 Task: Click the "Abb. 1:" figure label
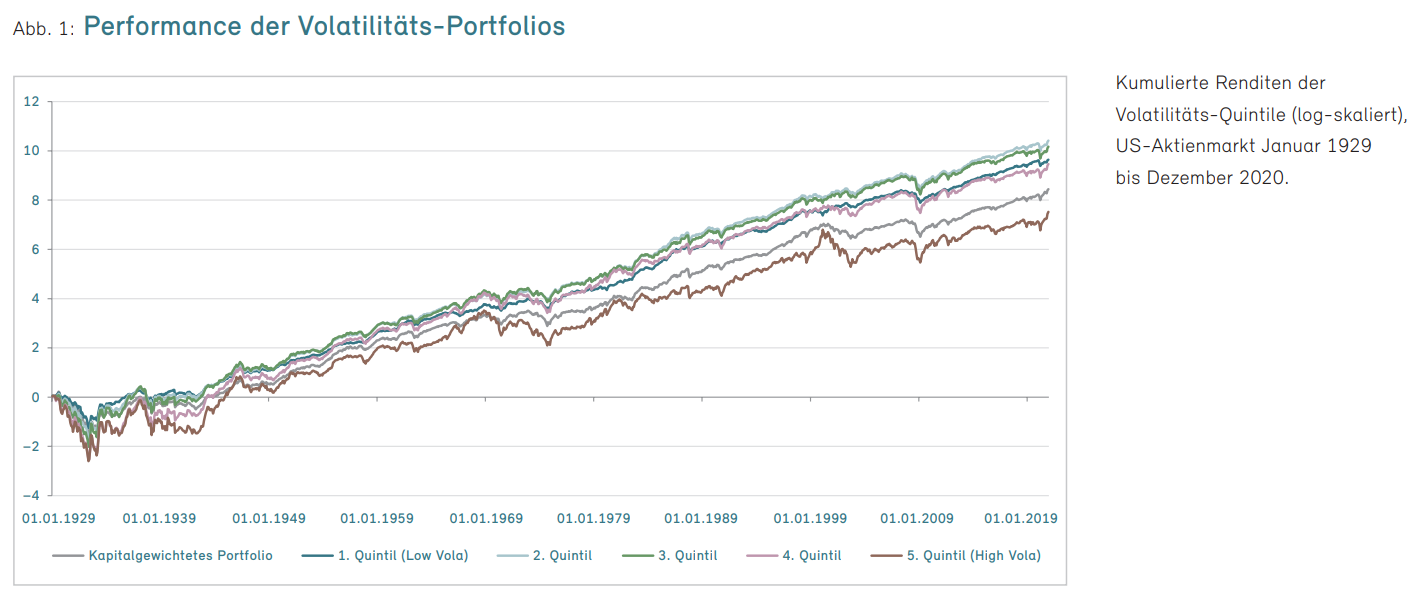[x=44, y=29]
